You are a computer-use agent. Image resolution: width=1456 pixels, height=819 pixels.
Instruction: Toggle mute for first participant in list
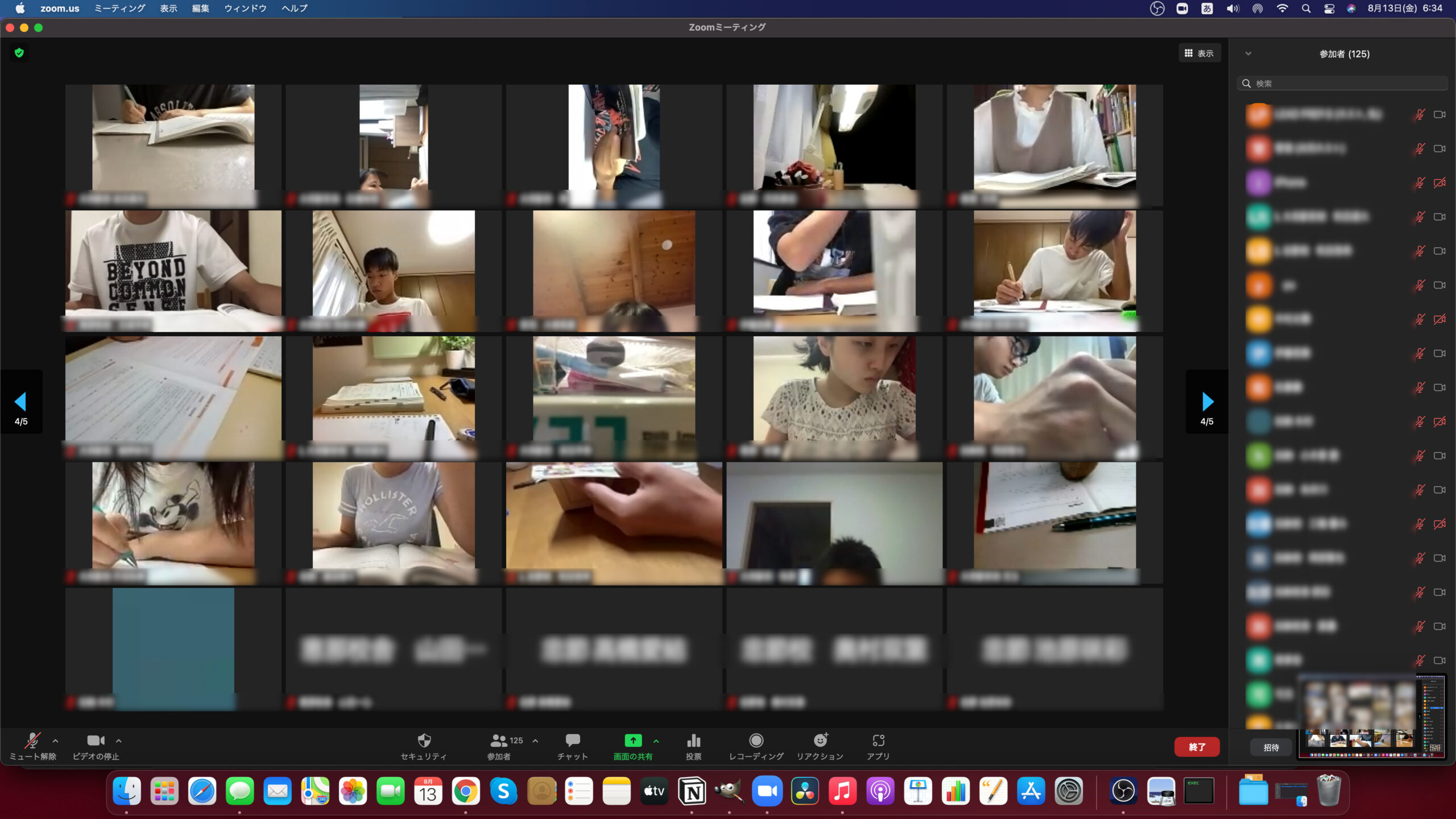[1420, 115]
